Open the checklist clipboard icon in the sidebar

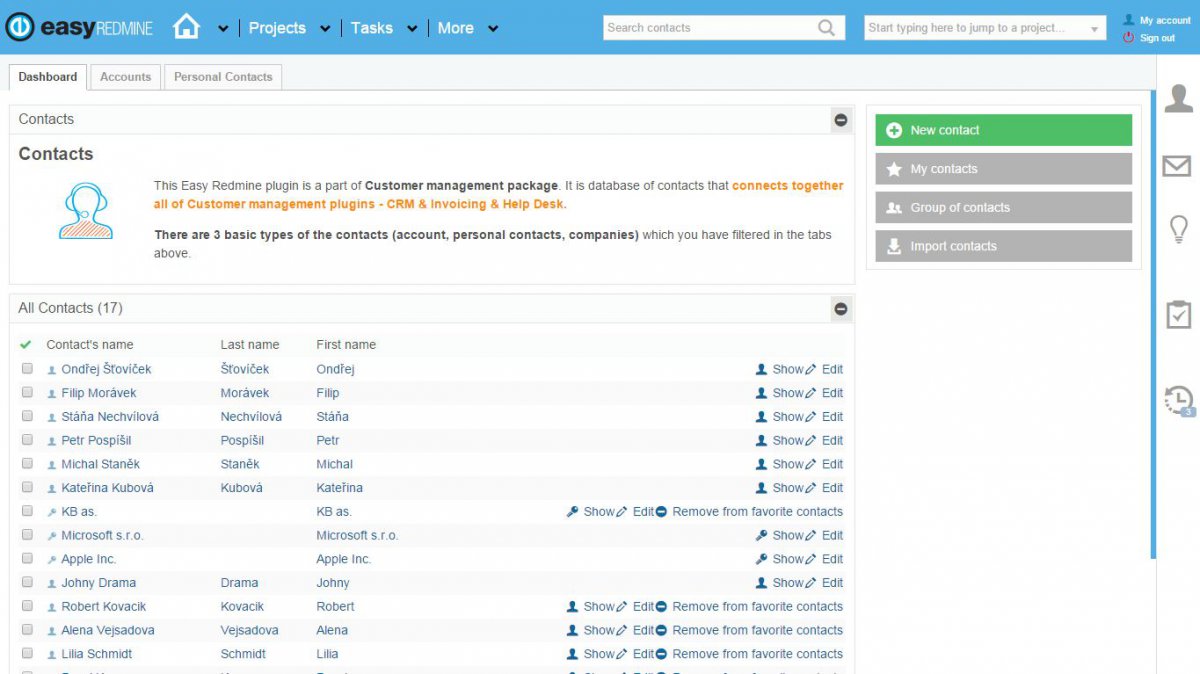click(x=1177, y=313)
